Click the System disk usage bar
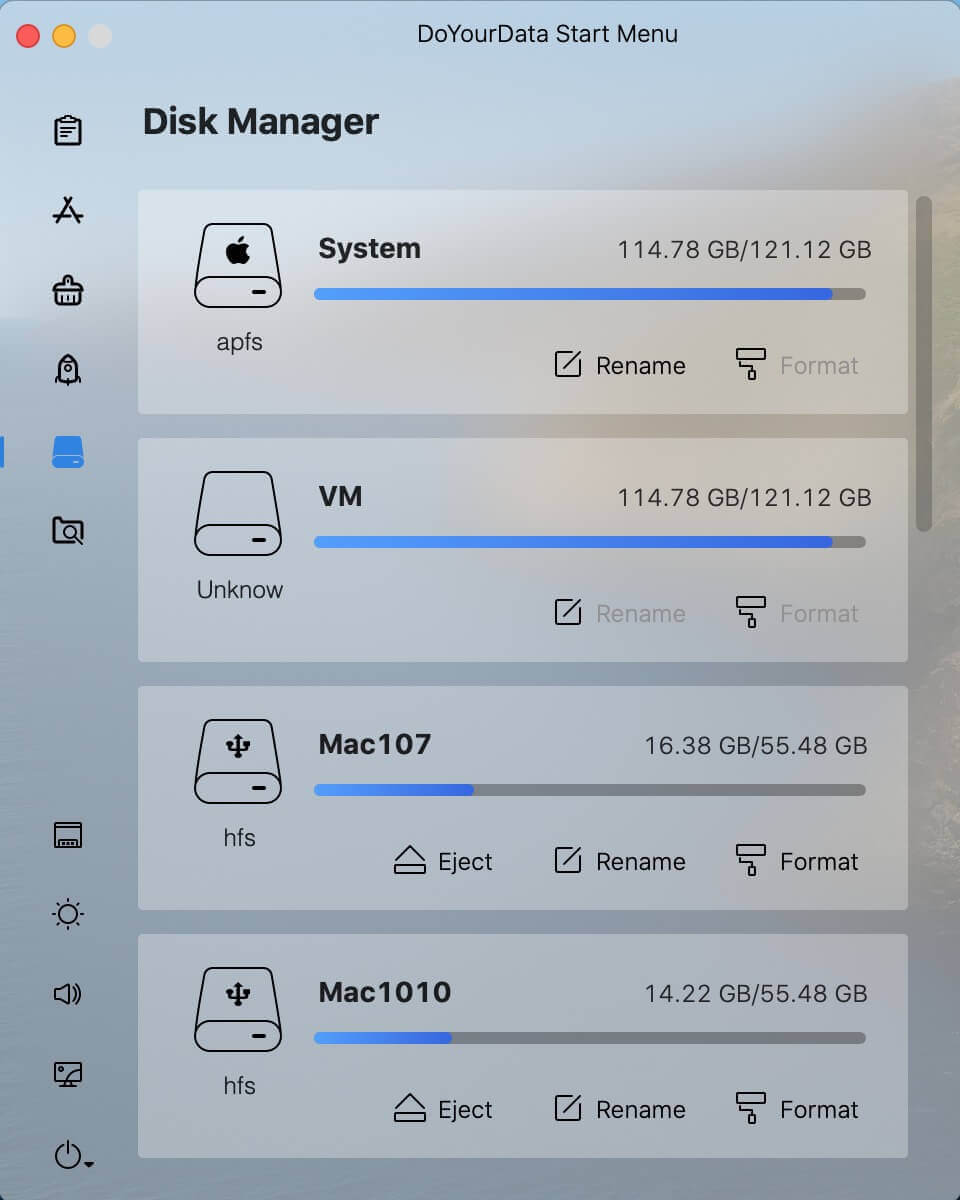The image size is (960, 1200). point(589,294)
